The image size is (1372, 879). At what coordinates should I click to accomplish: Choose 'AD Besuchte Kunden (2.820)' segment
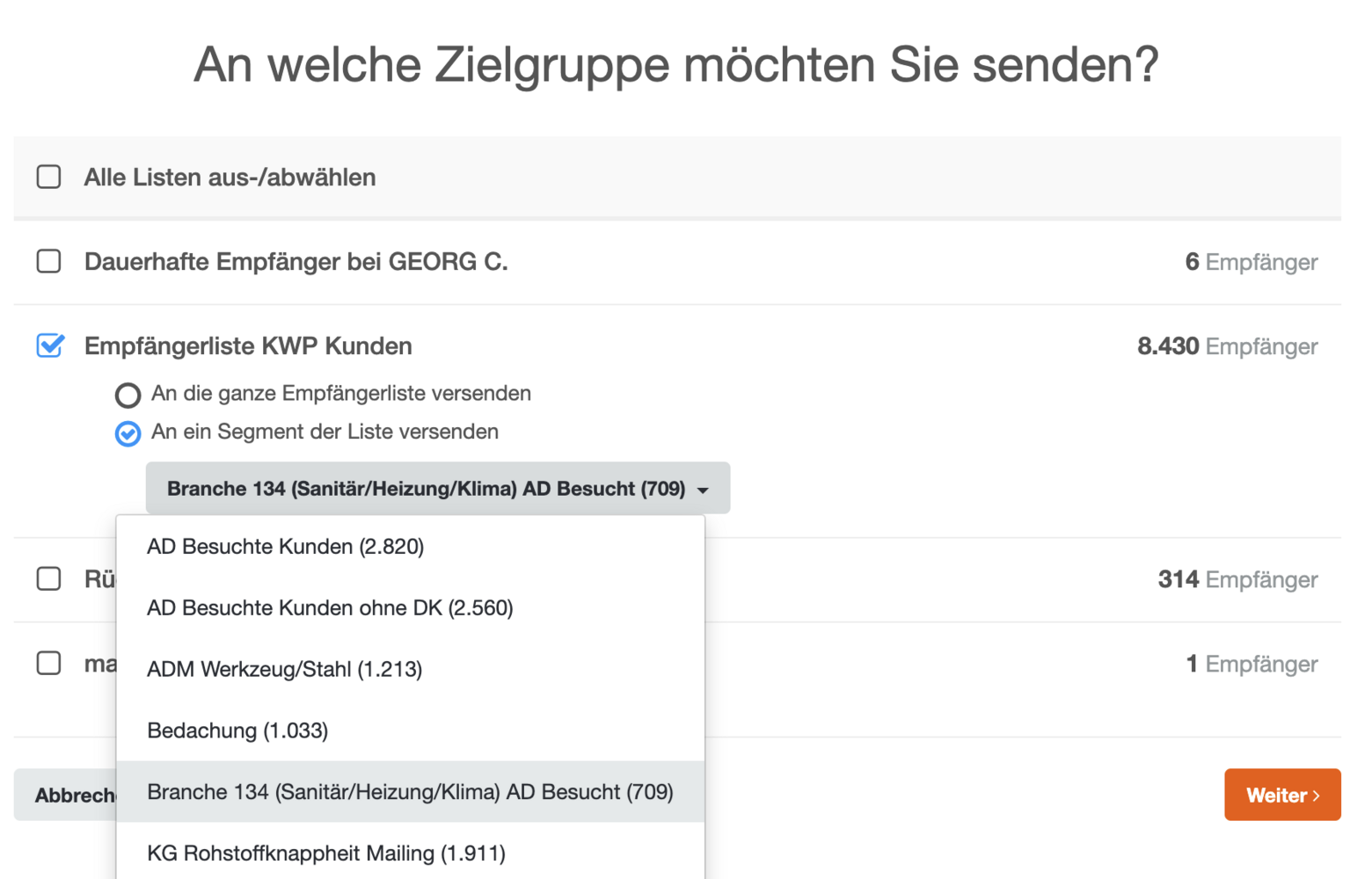[285, 547]
